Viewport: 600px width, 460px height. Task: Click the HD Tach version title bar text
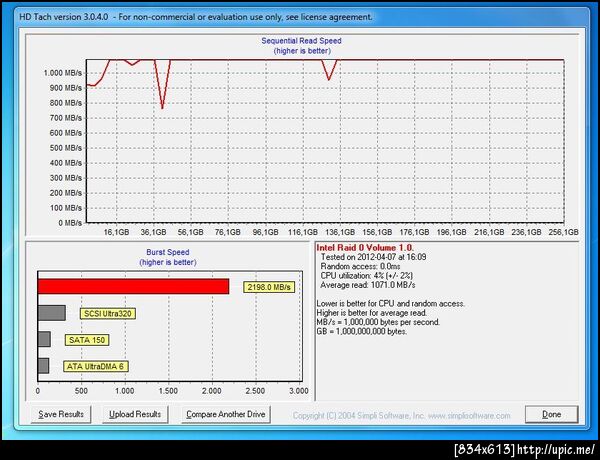pos(196,17)
